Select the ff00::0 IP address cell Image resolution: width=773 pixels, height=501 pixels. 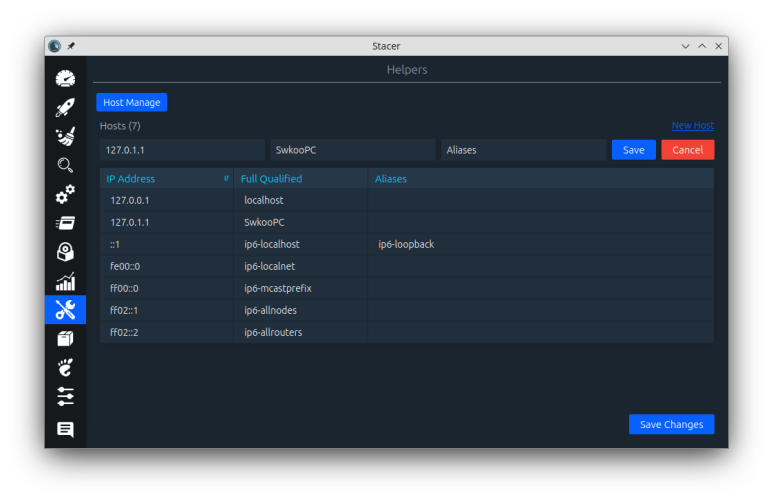pyautogui.click(x=167, y=288)
